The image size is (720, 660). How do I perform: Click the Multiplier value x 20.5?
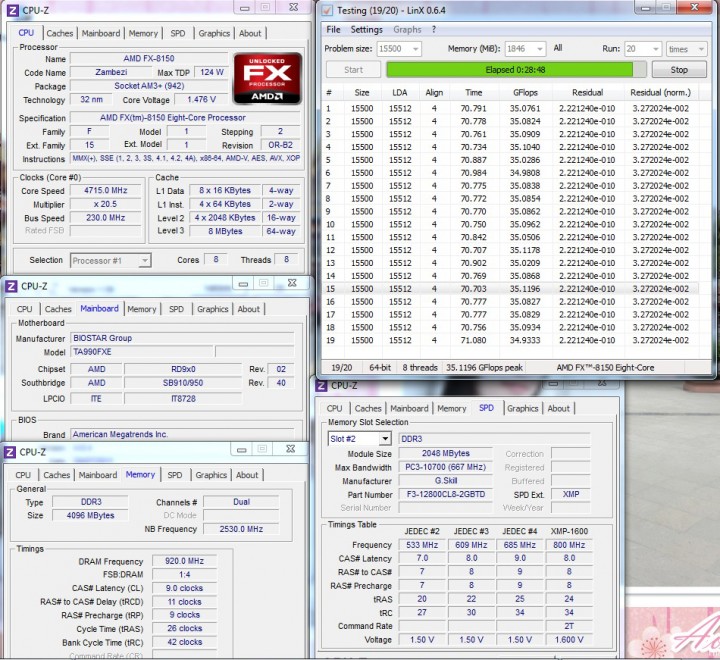106,204
